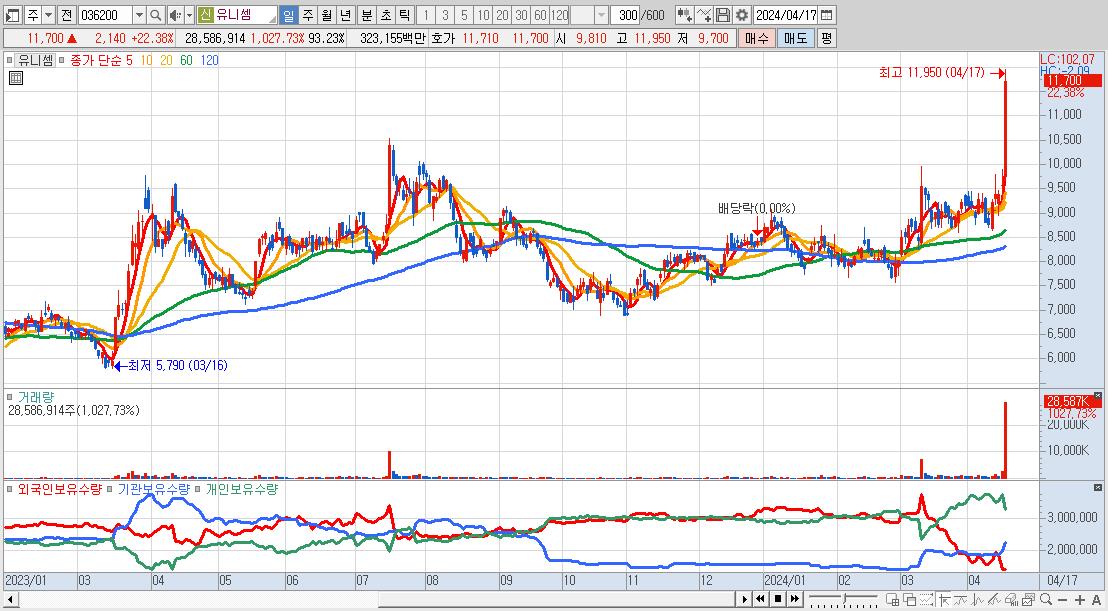Click the fast-forward button in bottom toolbar
This screenshot has width=1108, height=611.
pos(794,600)
